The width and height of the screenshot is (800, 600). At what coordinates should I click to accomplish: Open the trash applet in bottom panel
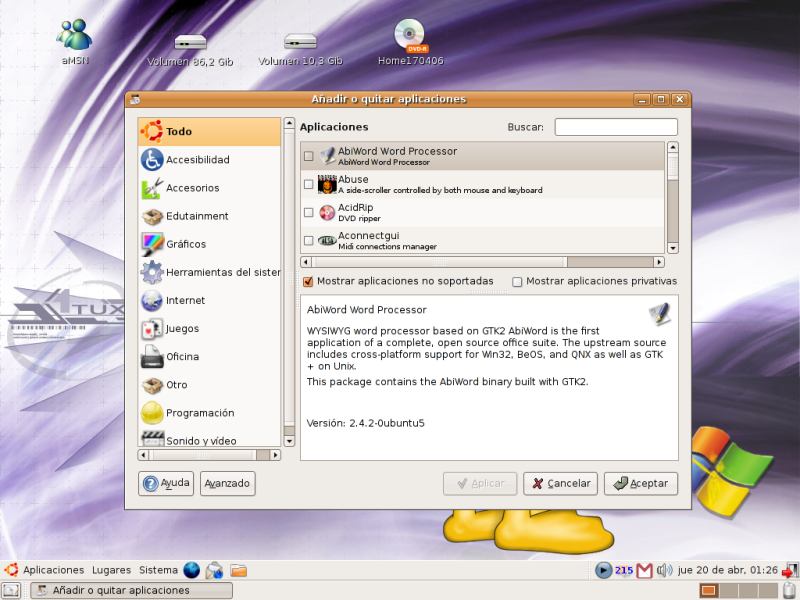pos(789,590)
